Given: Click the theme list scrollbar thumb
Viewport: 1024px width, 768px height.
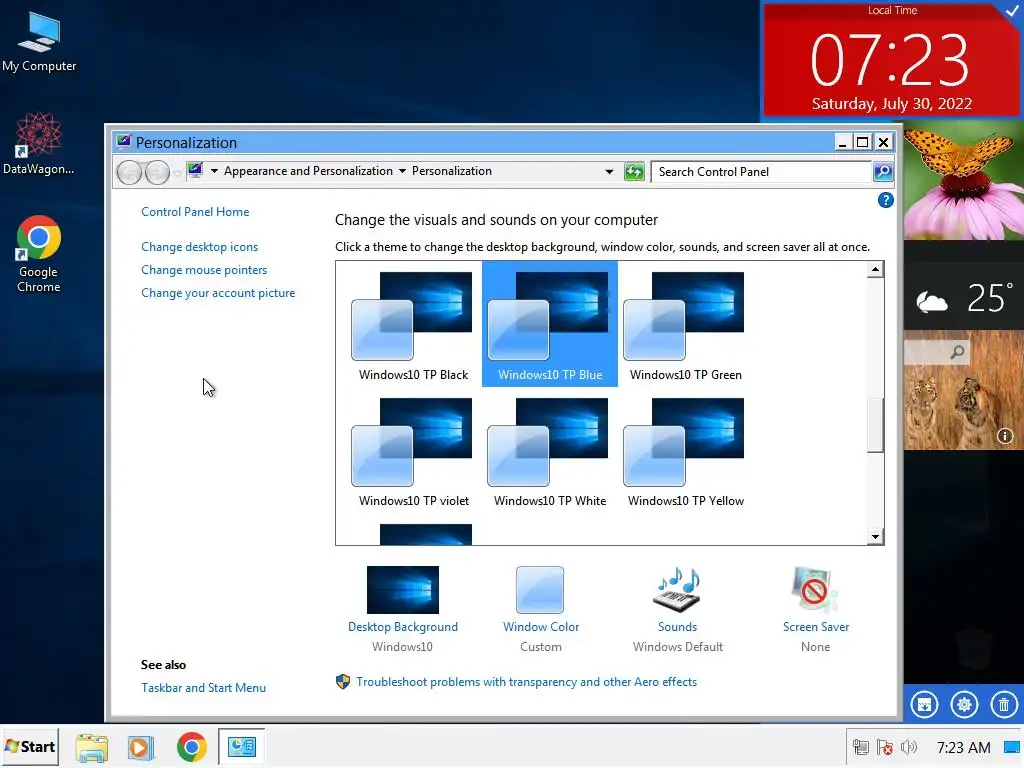Looking at the screenshot, I should (x=875, y=424).
